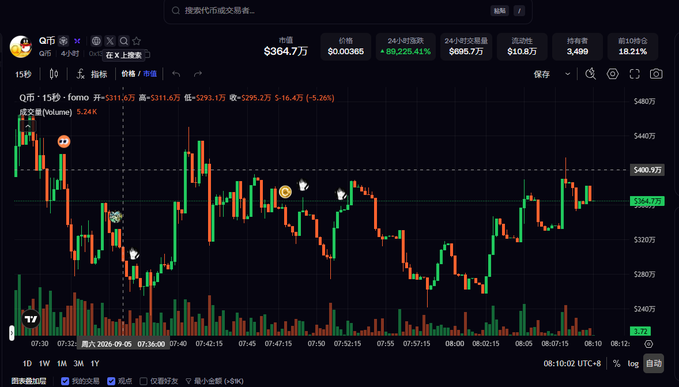
Task: Take a chart snapshot with camera icon
Action: [656, 74]
